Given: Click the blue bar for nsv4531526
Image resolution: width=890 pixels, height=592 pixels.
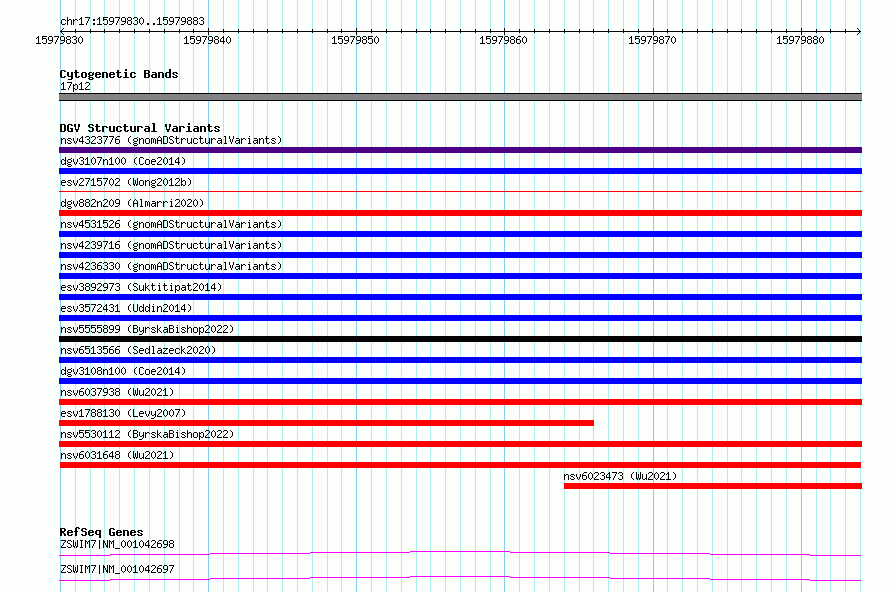Looking at the screenshot, I should [460, 234].
